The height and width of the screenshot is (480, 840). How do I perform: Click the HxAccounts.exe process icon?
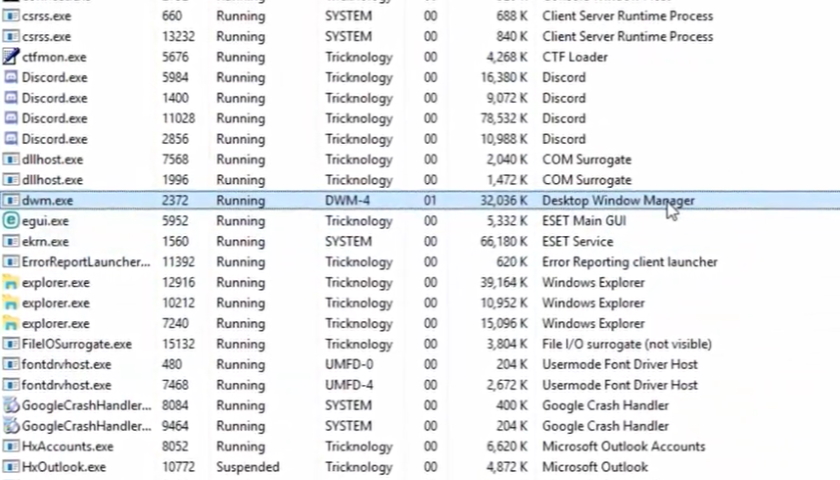(x=11, y=446)
